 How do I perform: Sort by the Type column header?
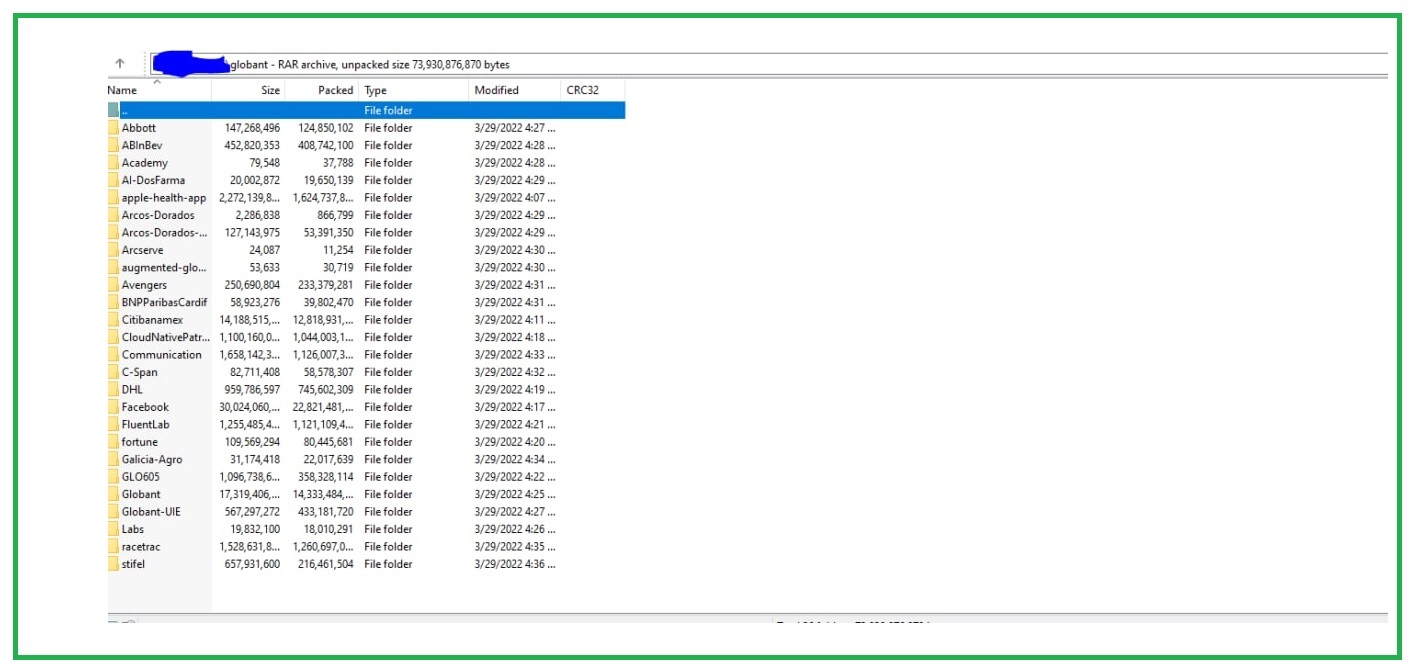(x=375, y=90)
